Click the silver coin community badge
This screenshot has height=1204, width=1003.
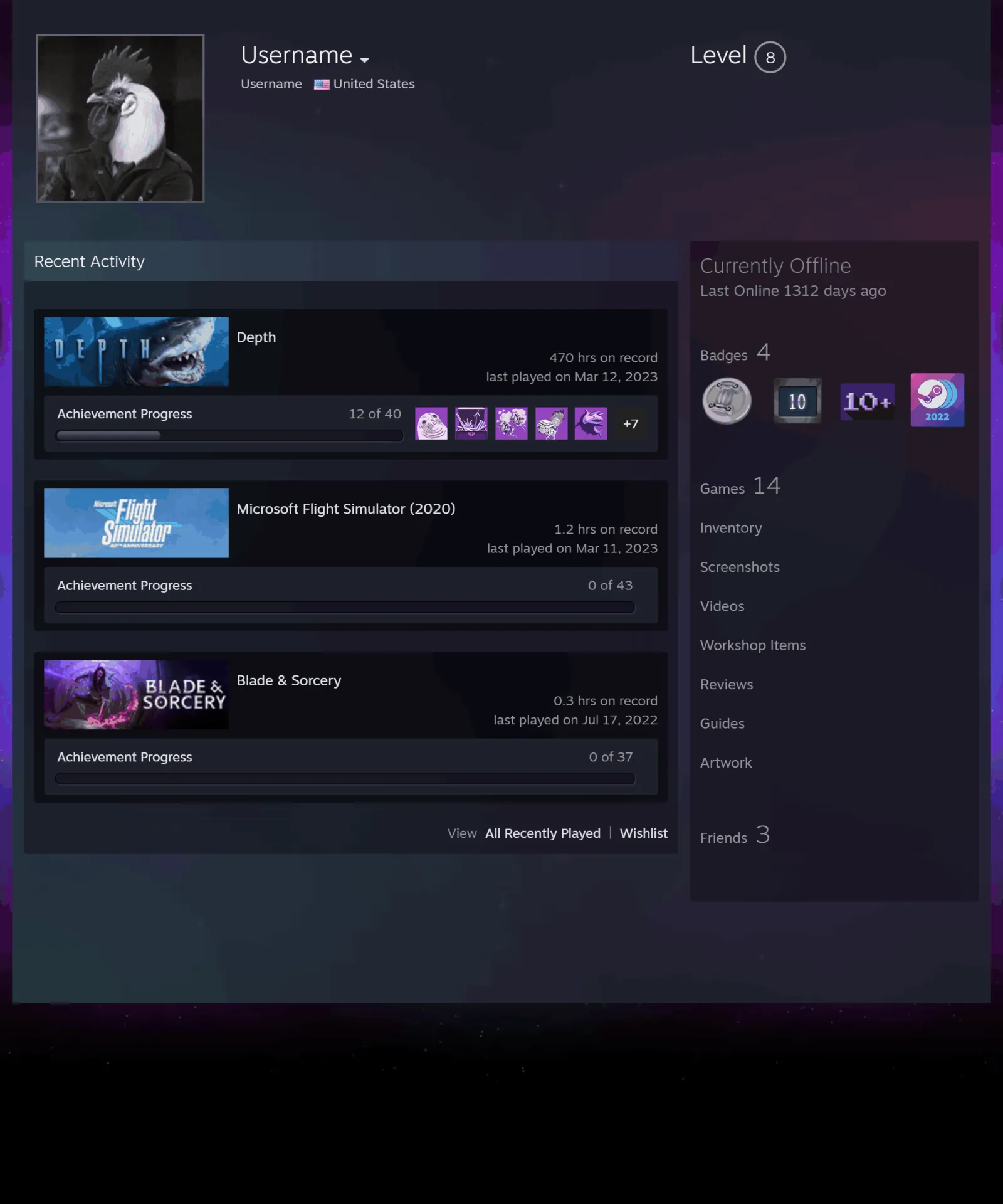727,401
